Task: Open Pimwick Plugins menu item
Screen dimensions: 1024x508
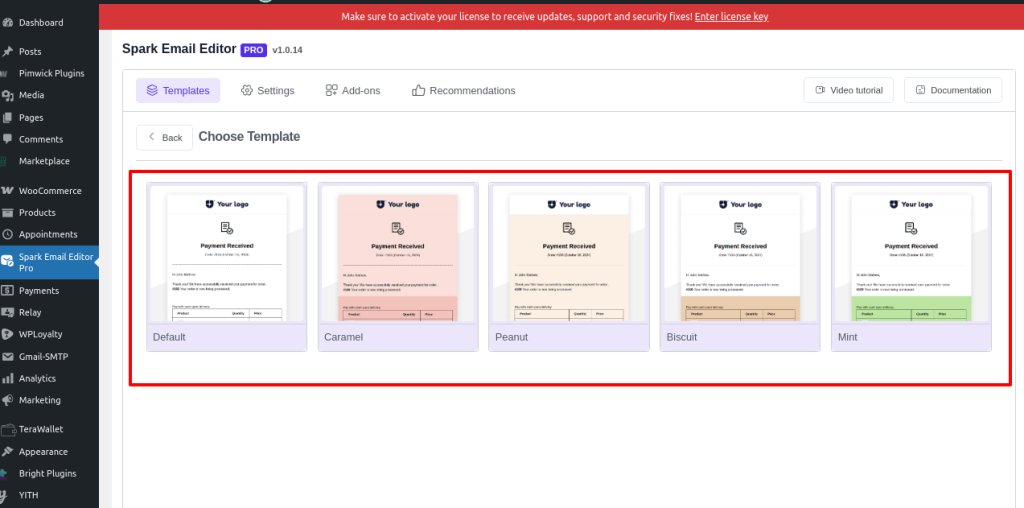Action: (49, 73)
